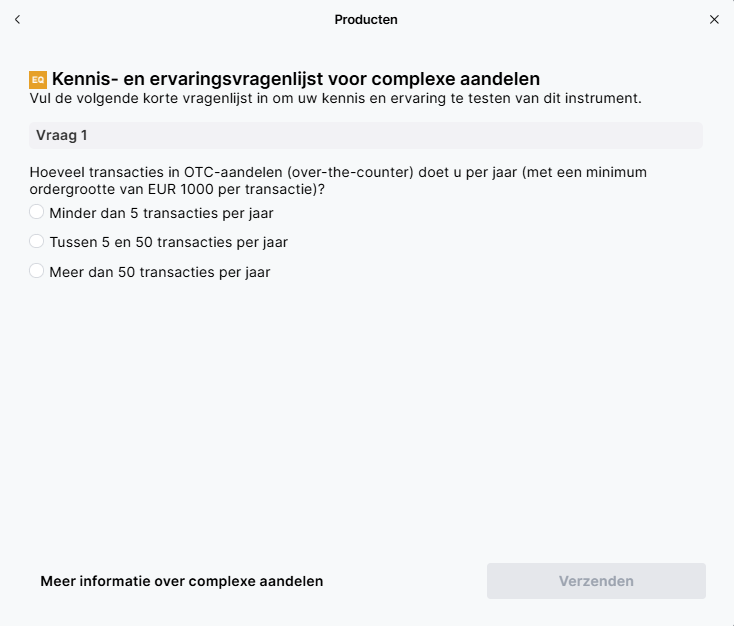Viewport: 734px width, 626px height.
Task: Select radio button for Meer dan 50 transacties
Action: (37, 271)
